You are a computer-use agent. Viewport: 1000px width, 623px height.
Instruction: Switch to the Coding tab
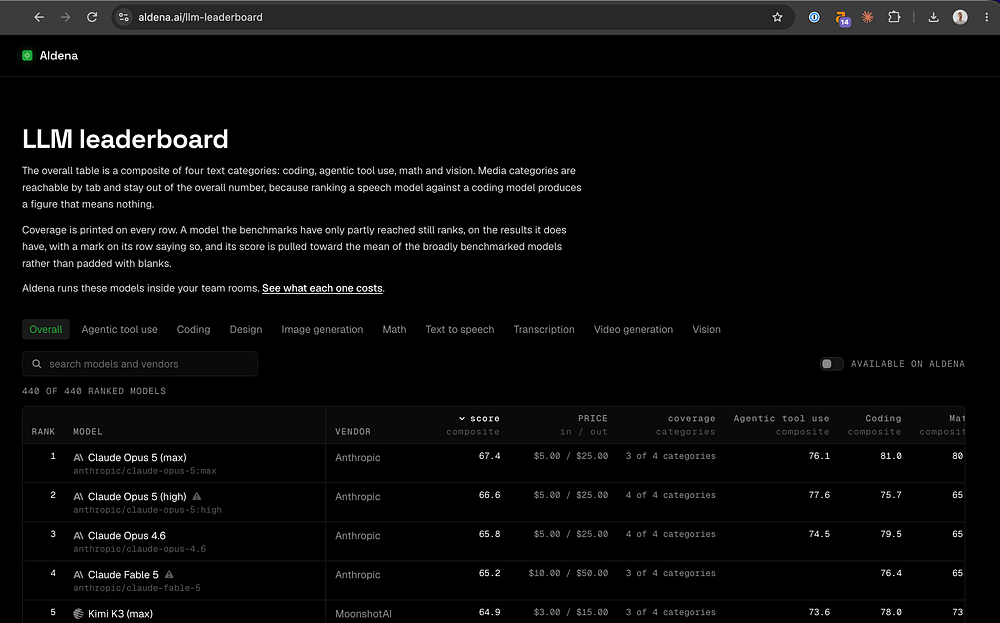coord(193,329)
